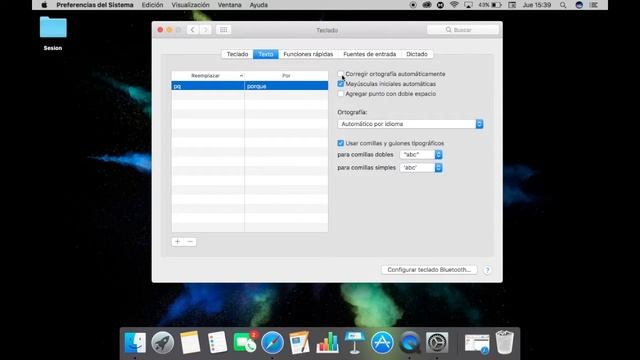Click the input source flag icon
Image resolution: width=640 pixels, height=360 pixels.
click(512, 5)
